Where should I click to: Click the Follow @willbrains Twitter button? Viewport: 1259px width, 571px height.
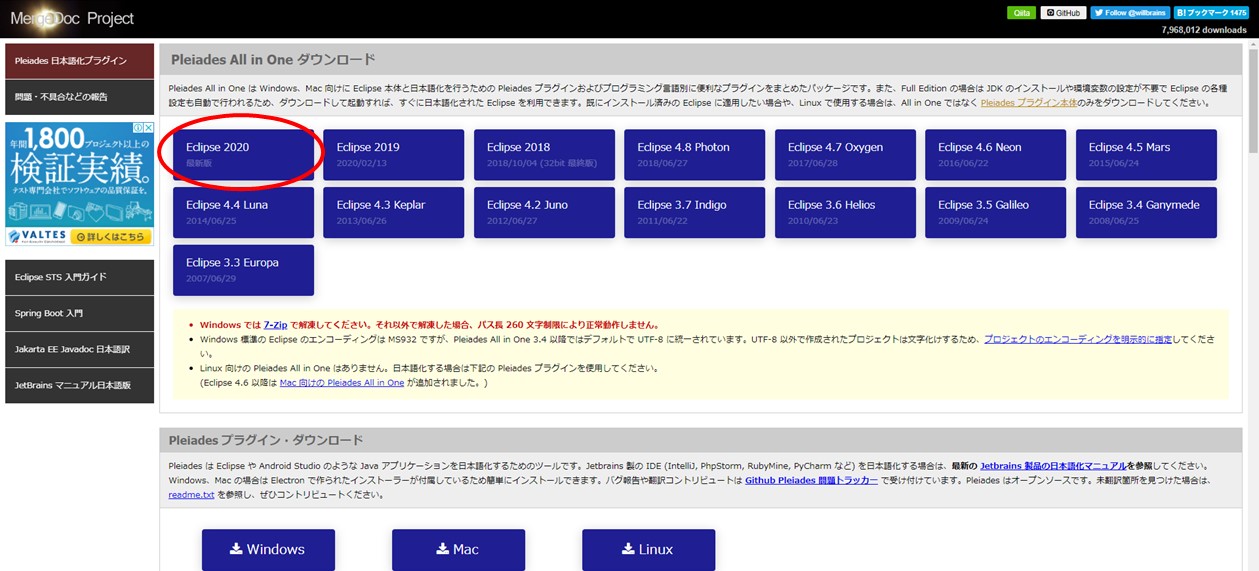(x=1129, y=13)
